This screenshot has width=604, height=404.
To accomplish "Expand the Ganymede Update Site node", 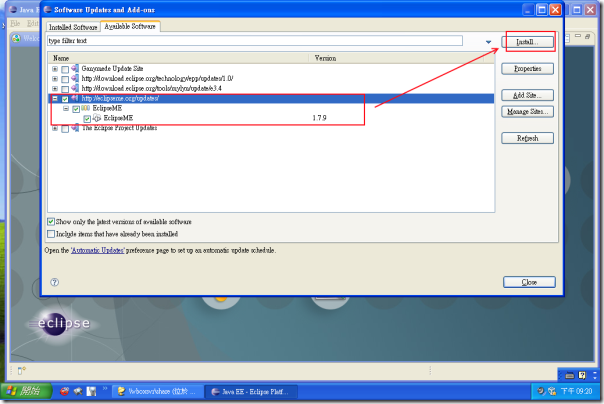I will (55, 69).
